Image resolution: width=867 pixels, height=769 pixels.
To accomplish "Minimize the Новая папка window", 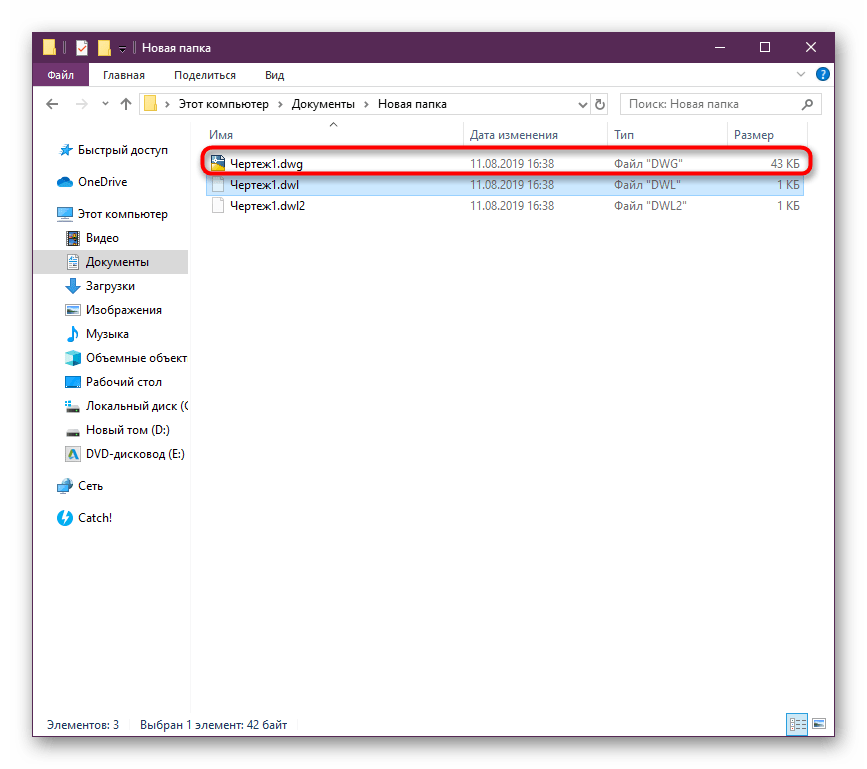I will click(719, 48).
